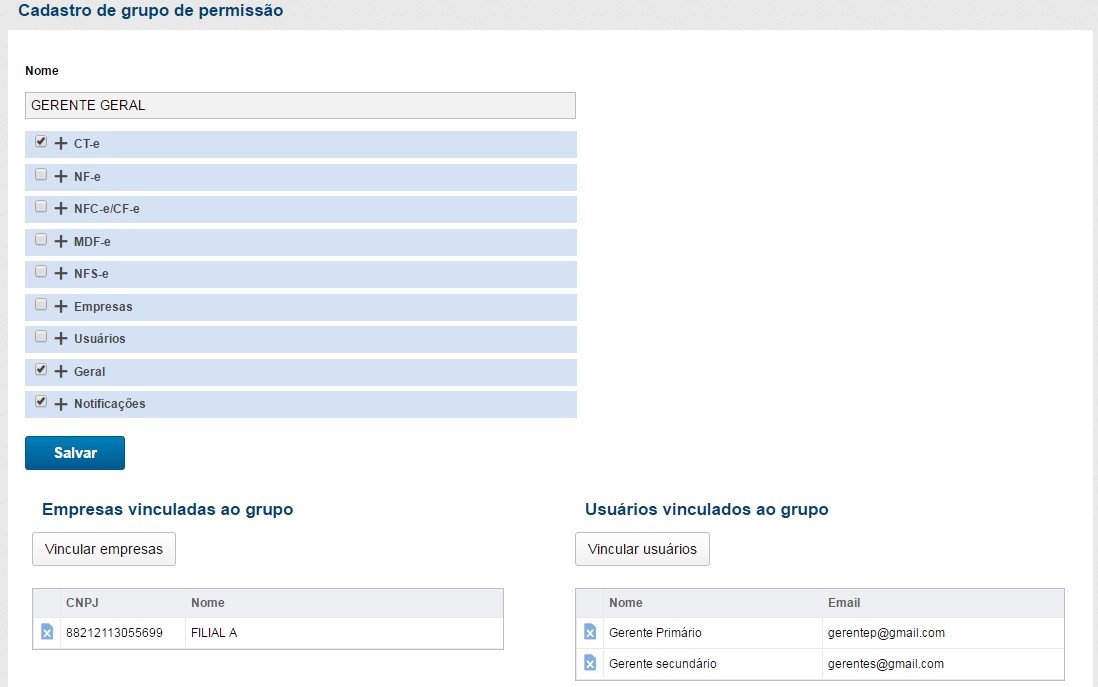Expand the NF-e permissions section
The width and height of the screenshot is (1098, 687).
61,177
